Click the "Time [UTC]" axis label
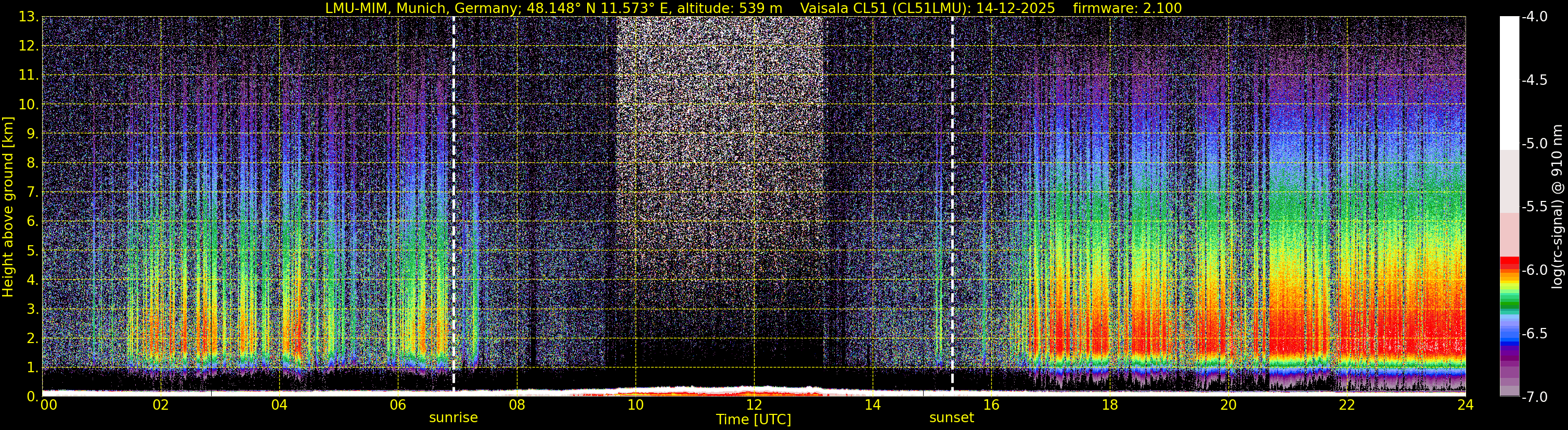The image size is (1568, 430). click(x=754, y=420)
